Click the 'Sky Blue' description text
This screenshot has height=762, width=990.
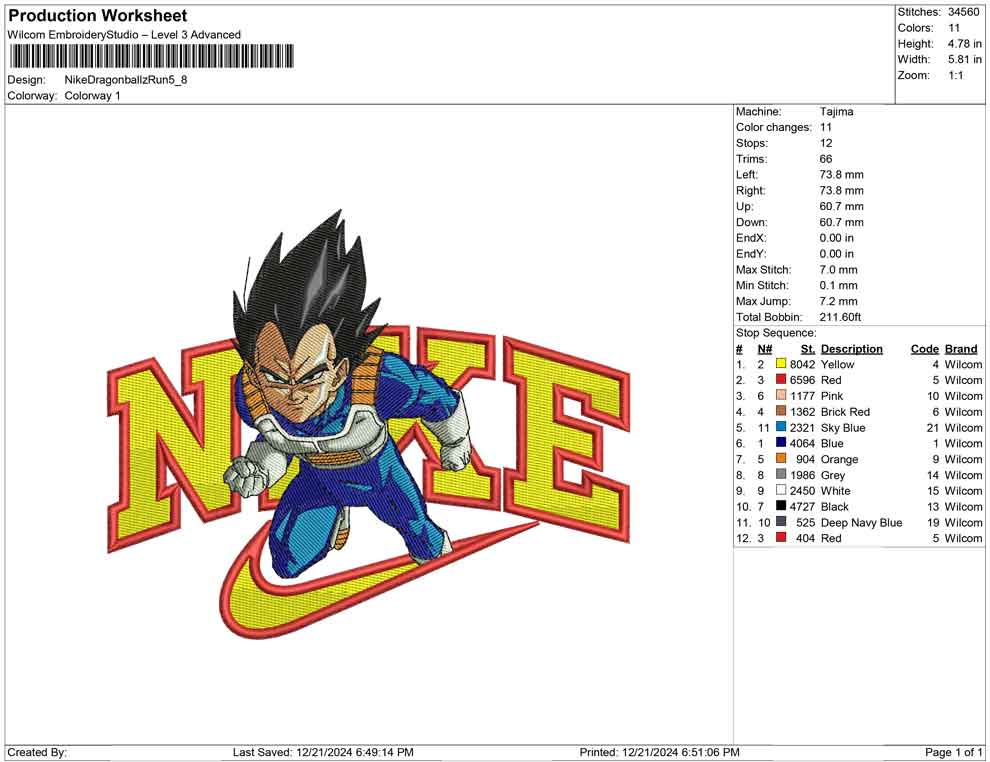pyautogui.click(x=843, y=427)
